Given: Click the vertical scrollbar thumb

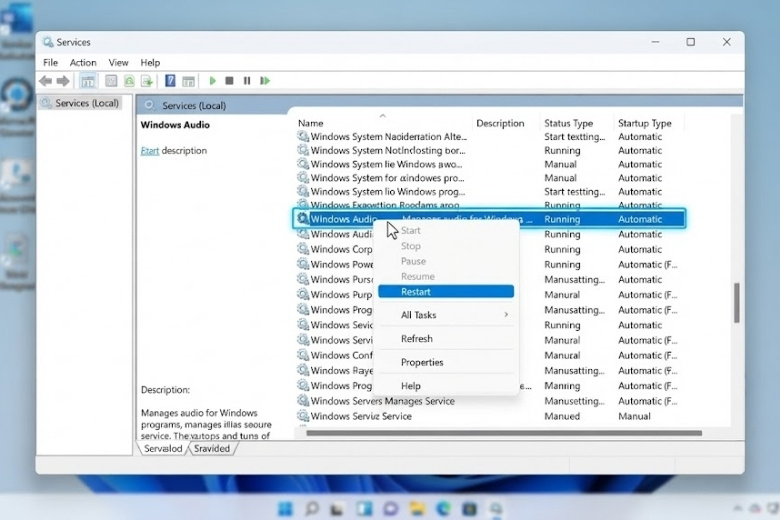Looking at the screenshot, I should pos(737,303).
